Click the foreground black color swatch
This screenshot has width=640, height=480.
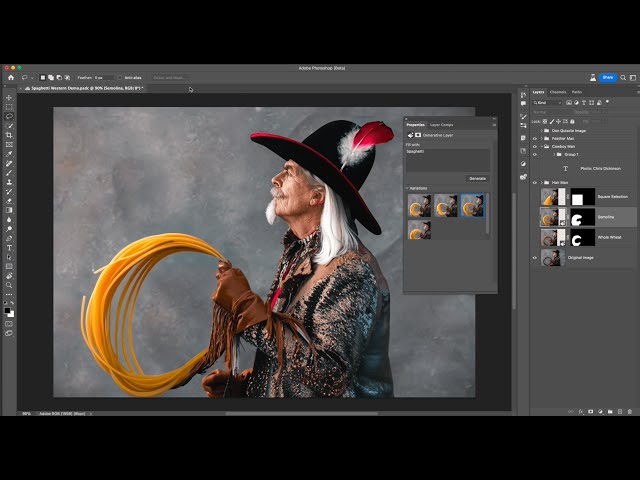pyautogui.click(x=7, y=311)
